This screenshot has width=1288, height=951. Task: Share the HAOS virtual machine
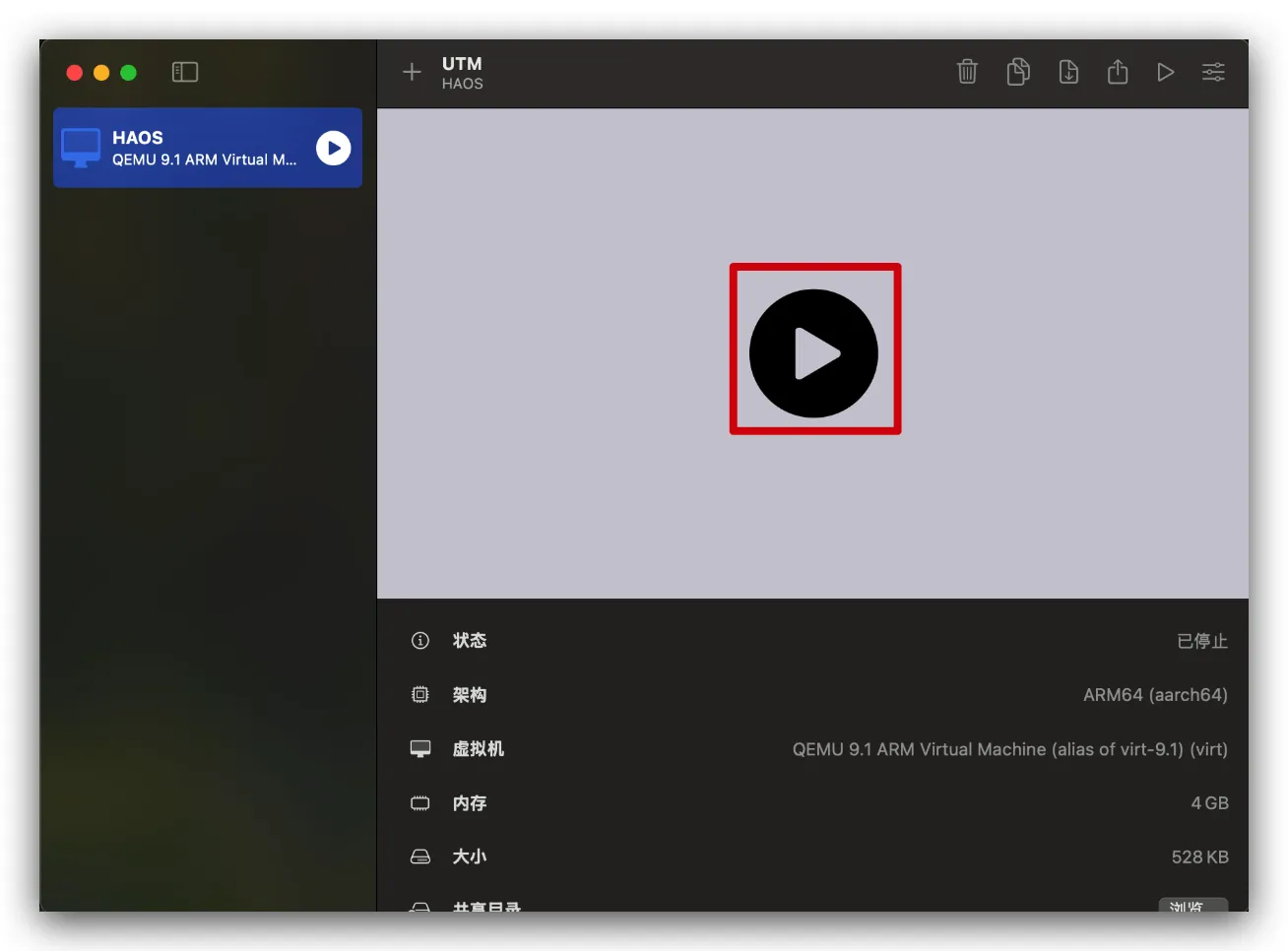coord(1118,72)
